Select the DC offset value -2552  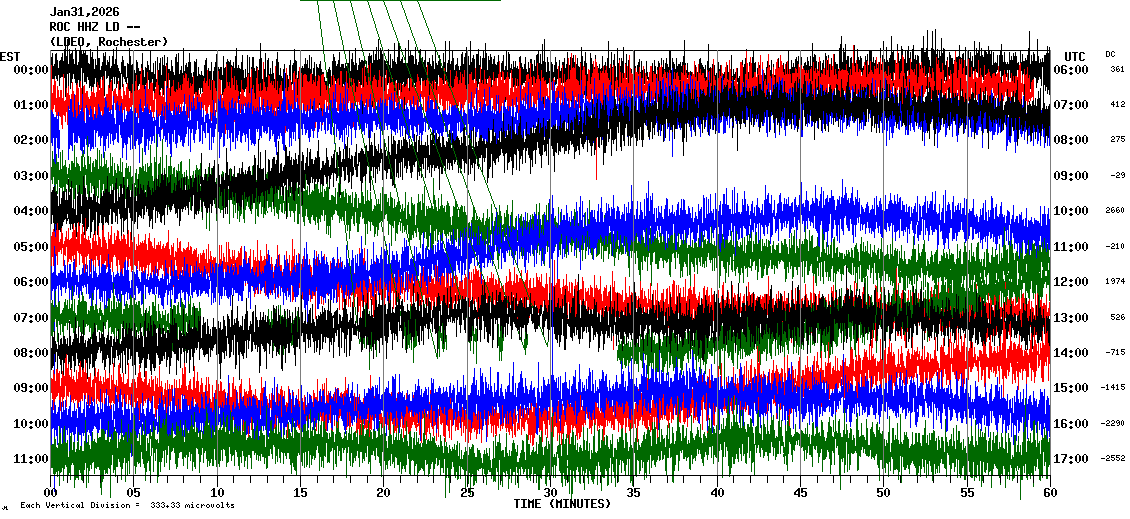(1114, 459)
